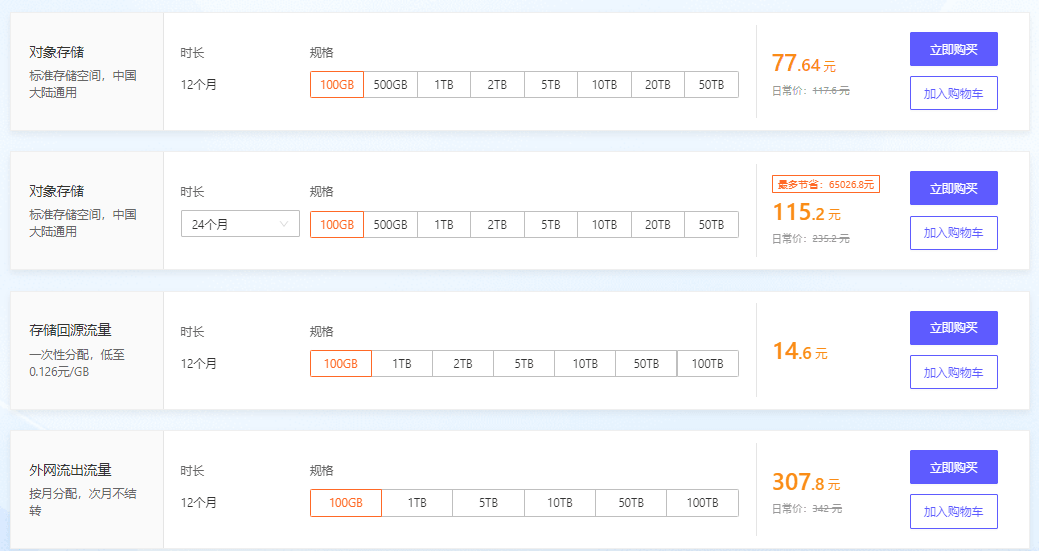Select 1TB in the 24个月 对象存储 row
The width and height of the screenshot is (1039, 551).
[x=444, y=225]
